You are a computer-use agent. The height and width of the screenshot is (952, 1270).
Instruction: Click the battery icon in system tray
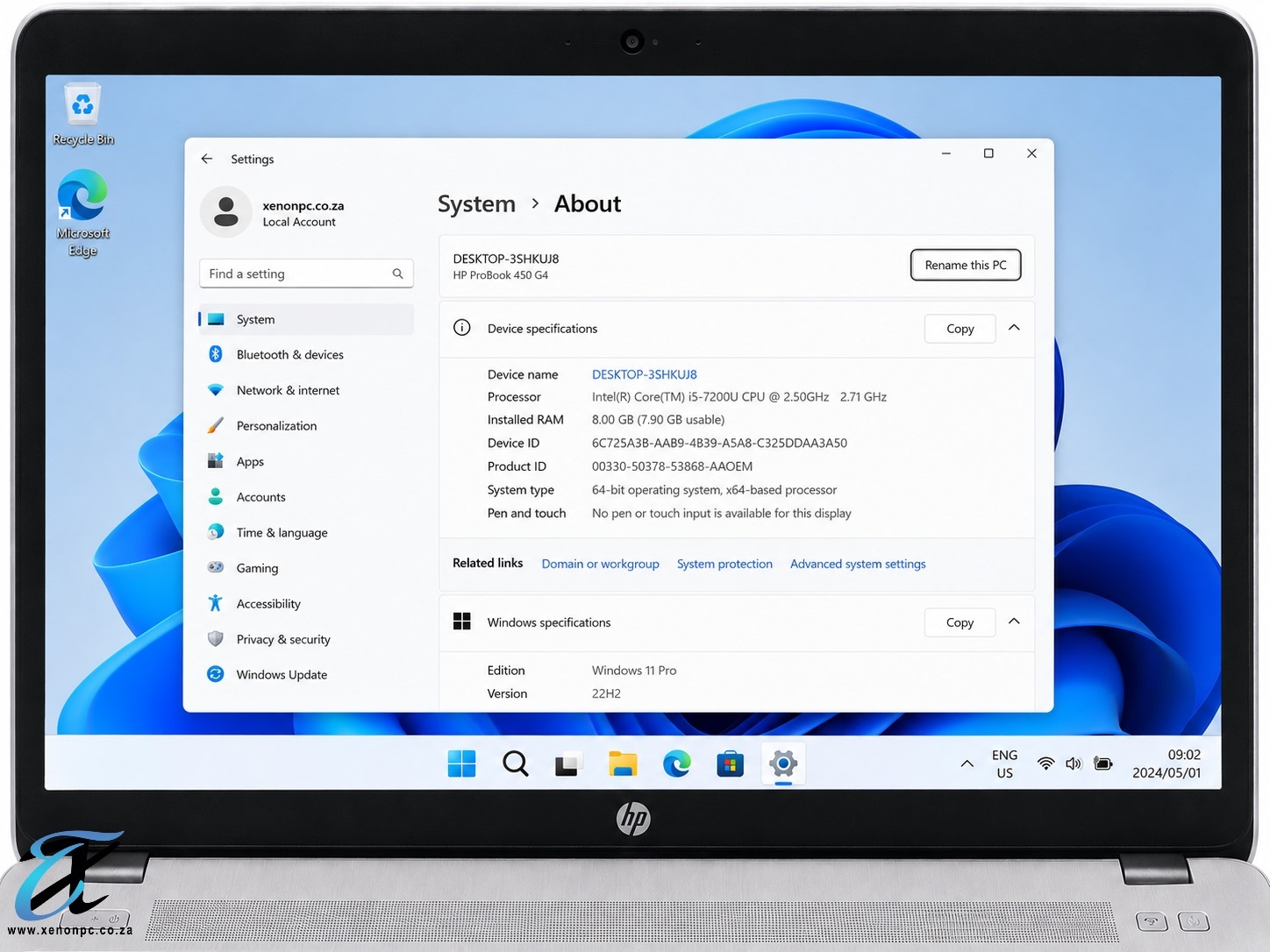coord(1103,764)
